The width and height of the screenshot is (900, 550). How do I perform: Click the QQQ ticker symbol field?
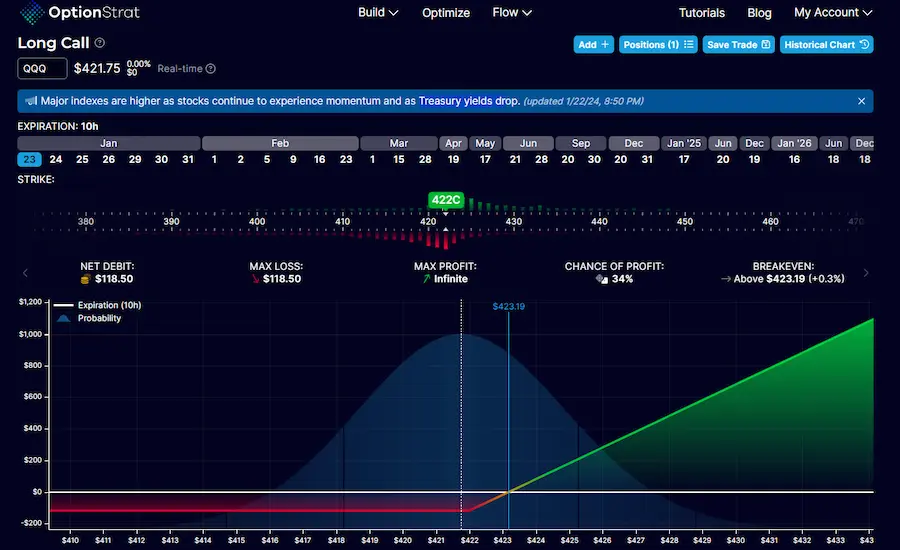click(43, 69)
